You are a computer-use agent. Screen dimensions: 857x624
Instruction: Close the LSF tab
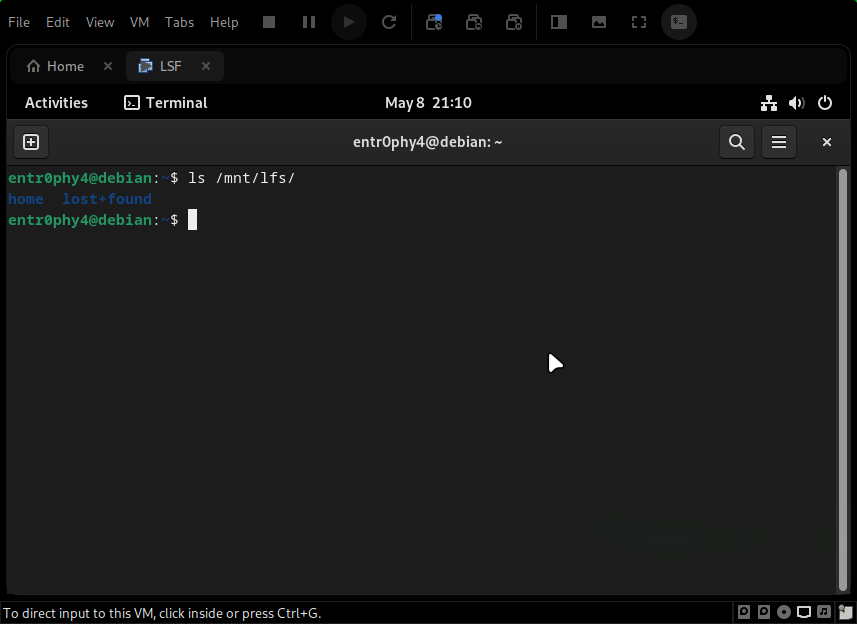[206, 66]
